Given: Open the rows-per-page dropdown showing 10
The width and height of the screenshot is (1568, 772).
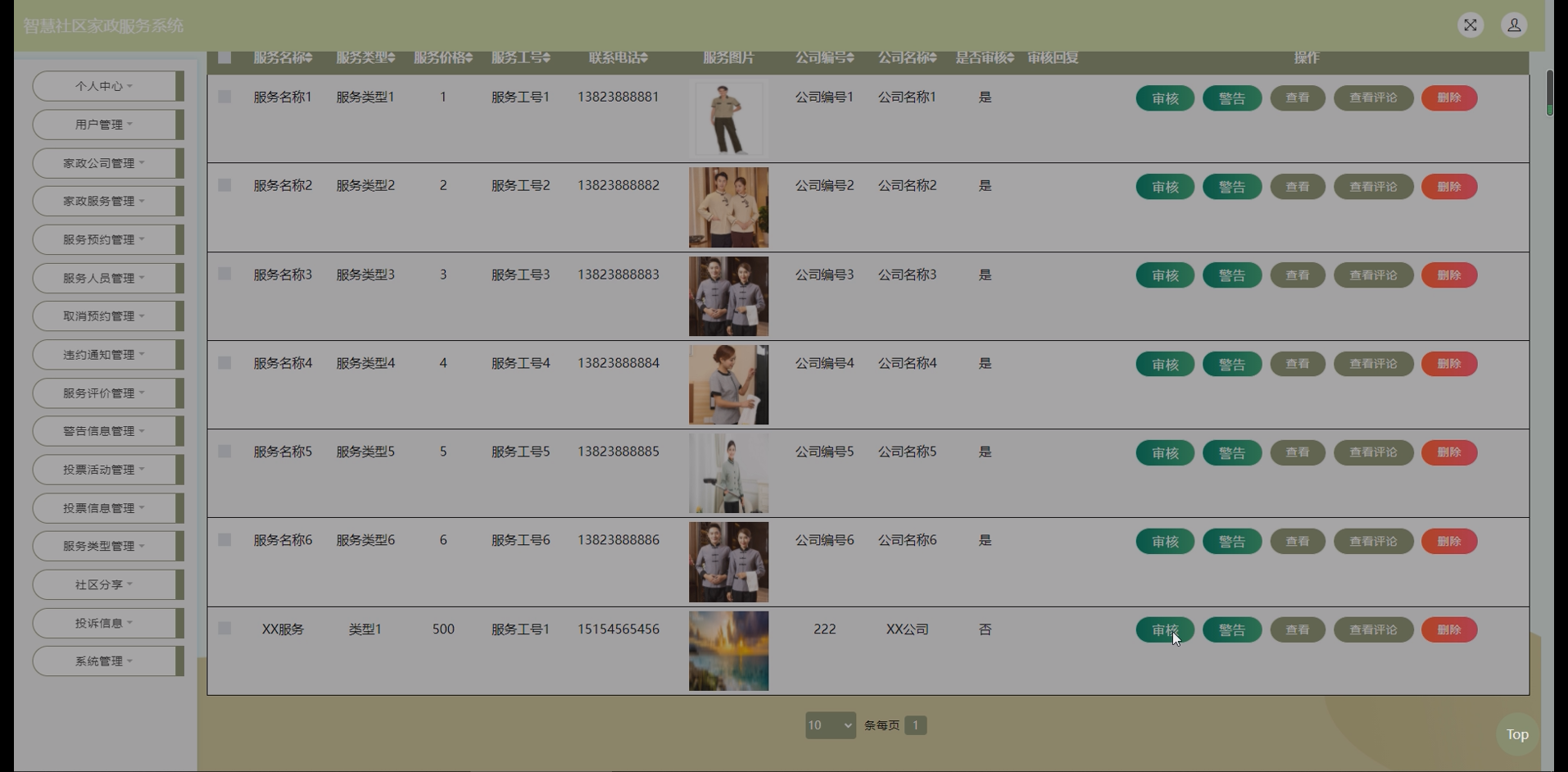Looking at the screenshot, I should [831, 725].
